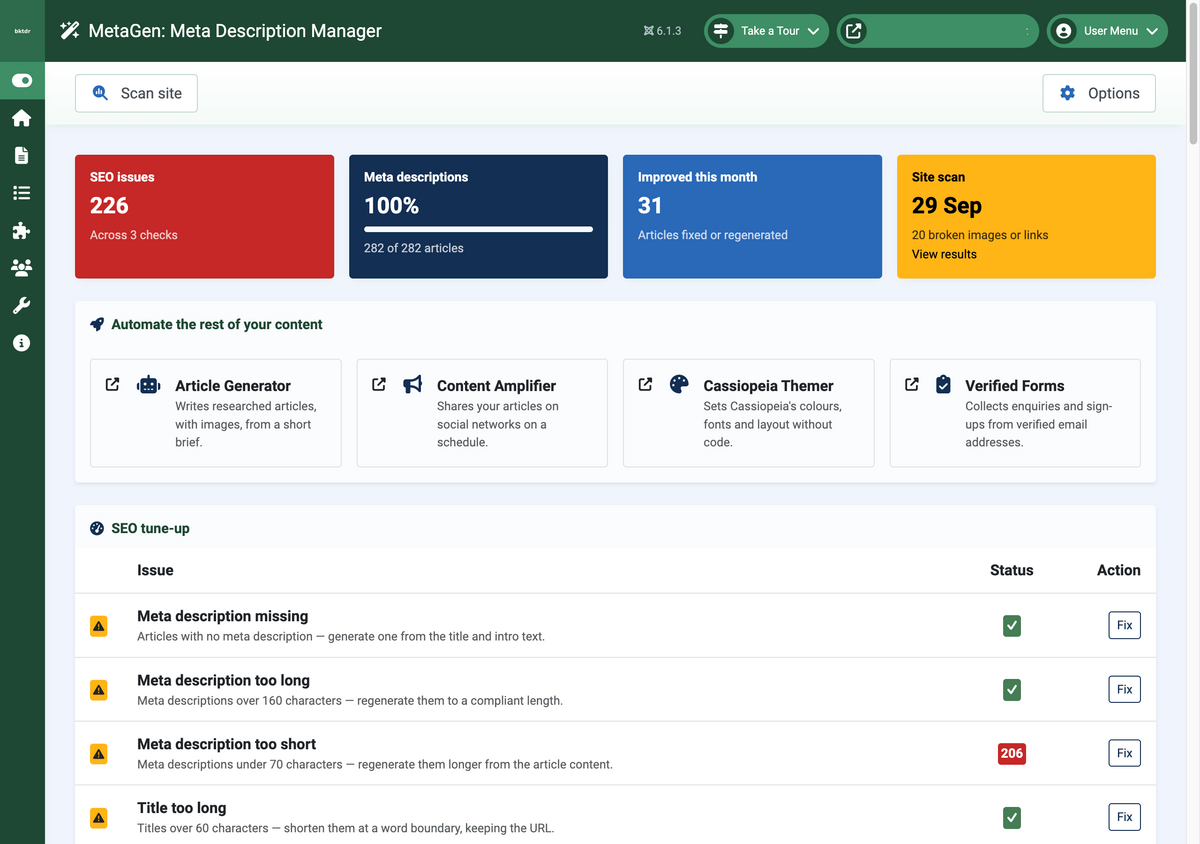Screen dimensions: 1200x844
Task: Click status check for Meta description missing
Action: (x=1012, y=626)
